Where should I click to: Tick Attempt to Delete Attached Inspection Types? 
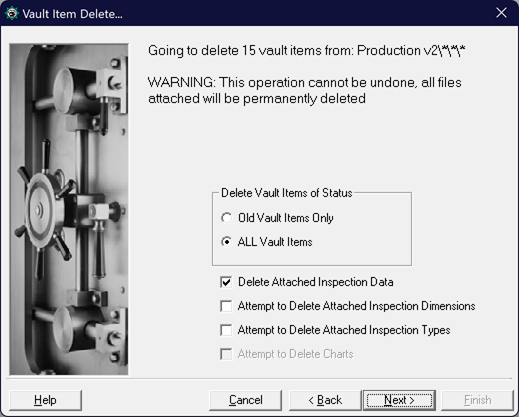point(226,330)
